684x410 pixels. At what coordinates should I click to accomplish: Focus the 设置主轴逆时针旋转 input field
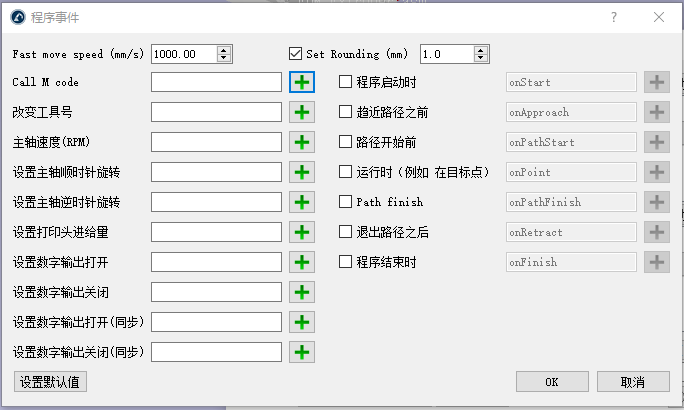[x=216, y=202]
